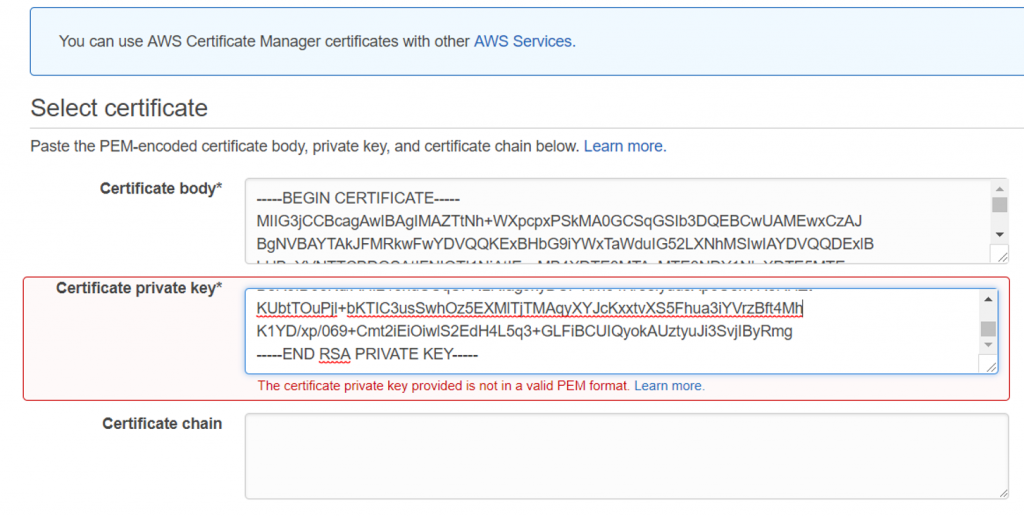Image resolution: width=1024 pixels, height=517 pixels.
Task: Open the AWS Services link
Action: [523, 41]
